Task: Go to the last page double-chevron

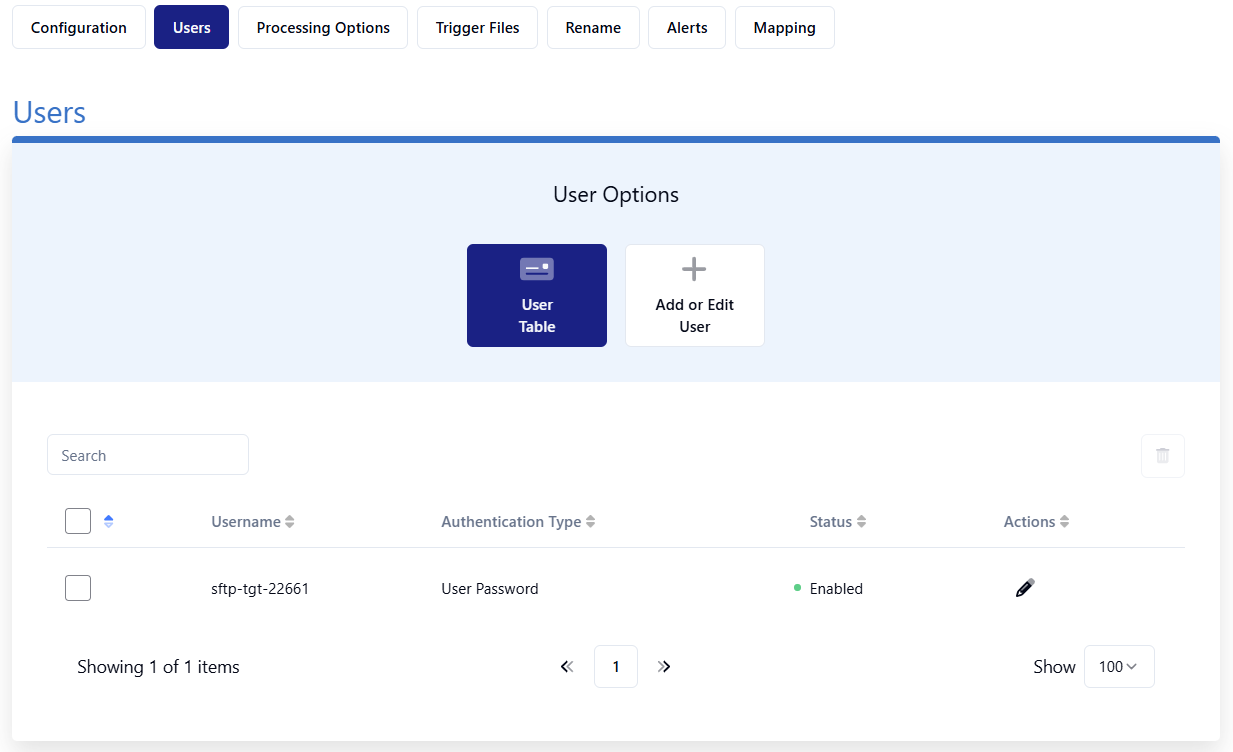Action: (664, 667)
